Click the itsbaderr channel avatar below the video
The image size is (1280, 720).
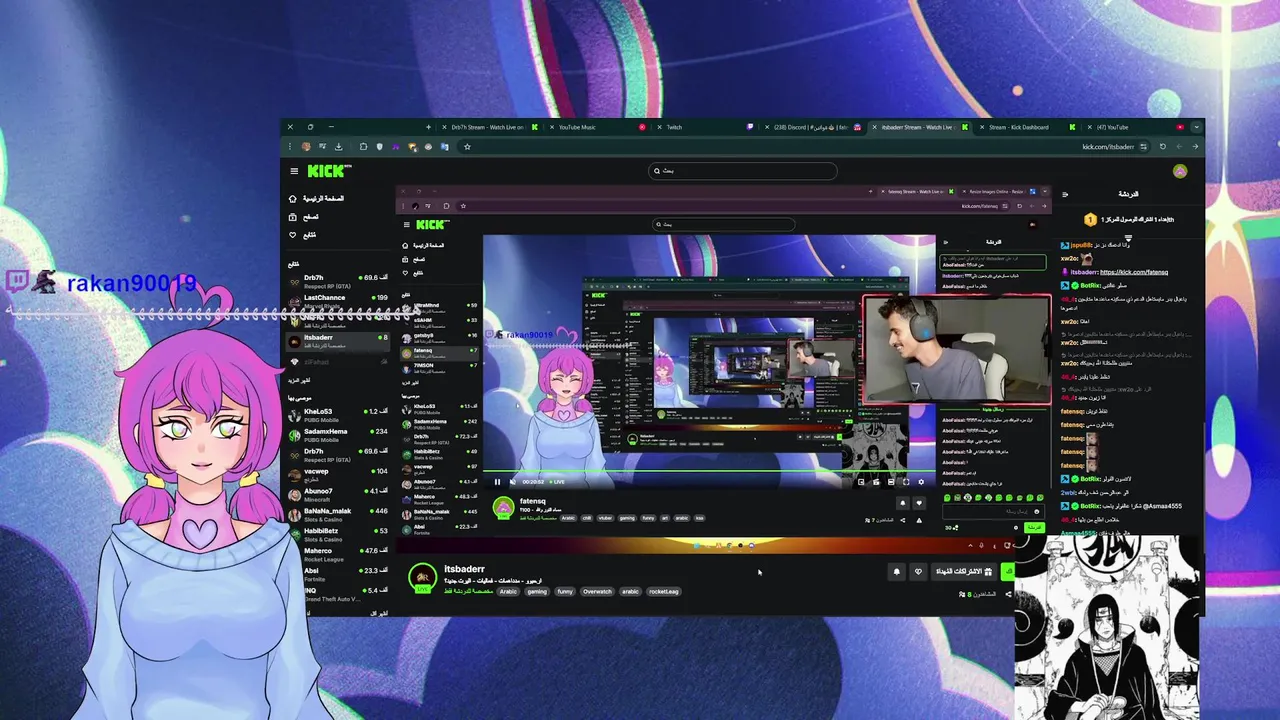pyautogui.click(x=422, y=578)
